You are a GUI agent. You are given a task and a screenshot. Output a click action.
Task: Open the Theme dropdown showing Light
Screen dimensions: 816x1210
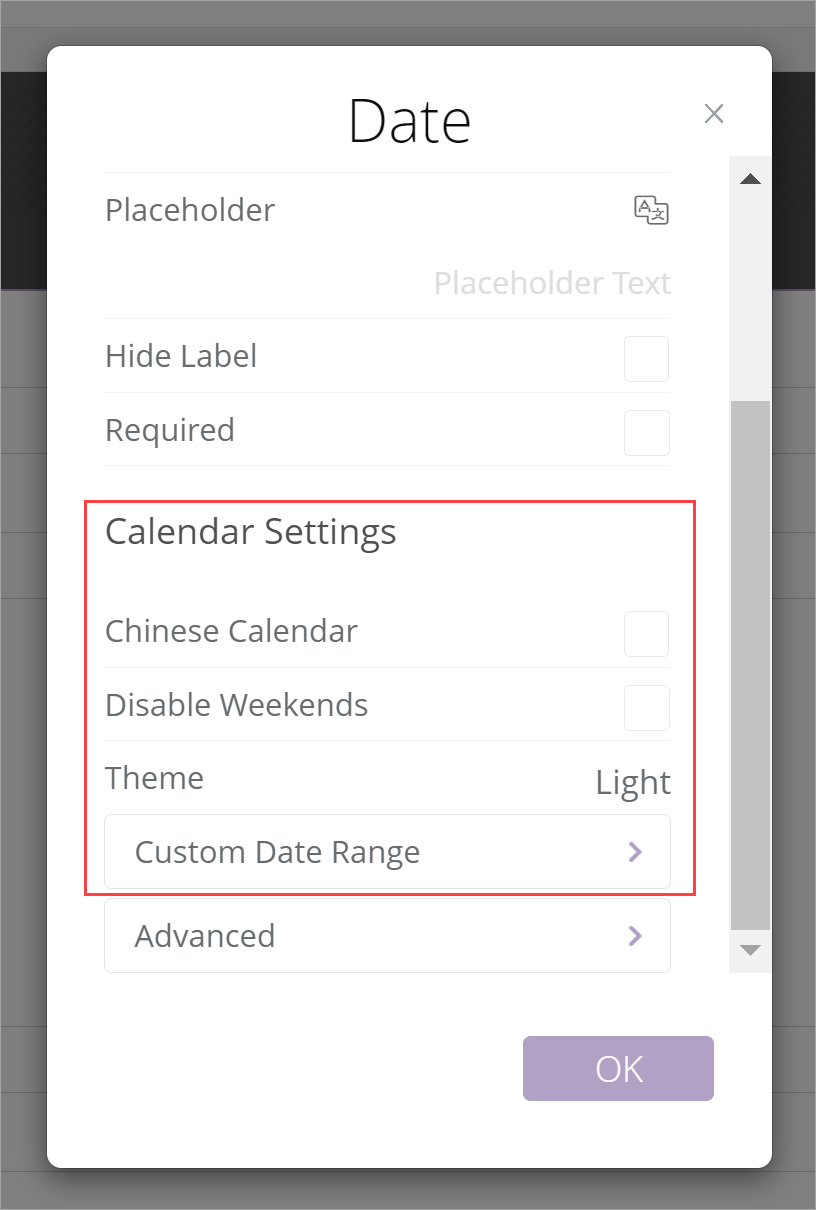point(632,782)
